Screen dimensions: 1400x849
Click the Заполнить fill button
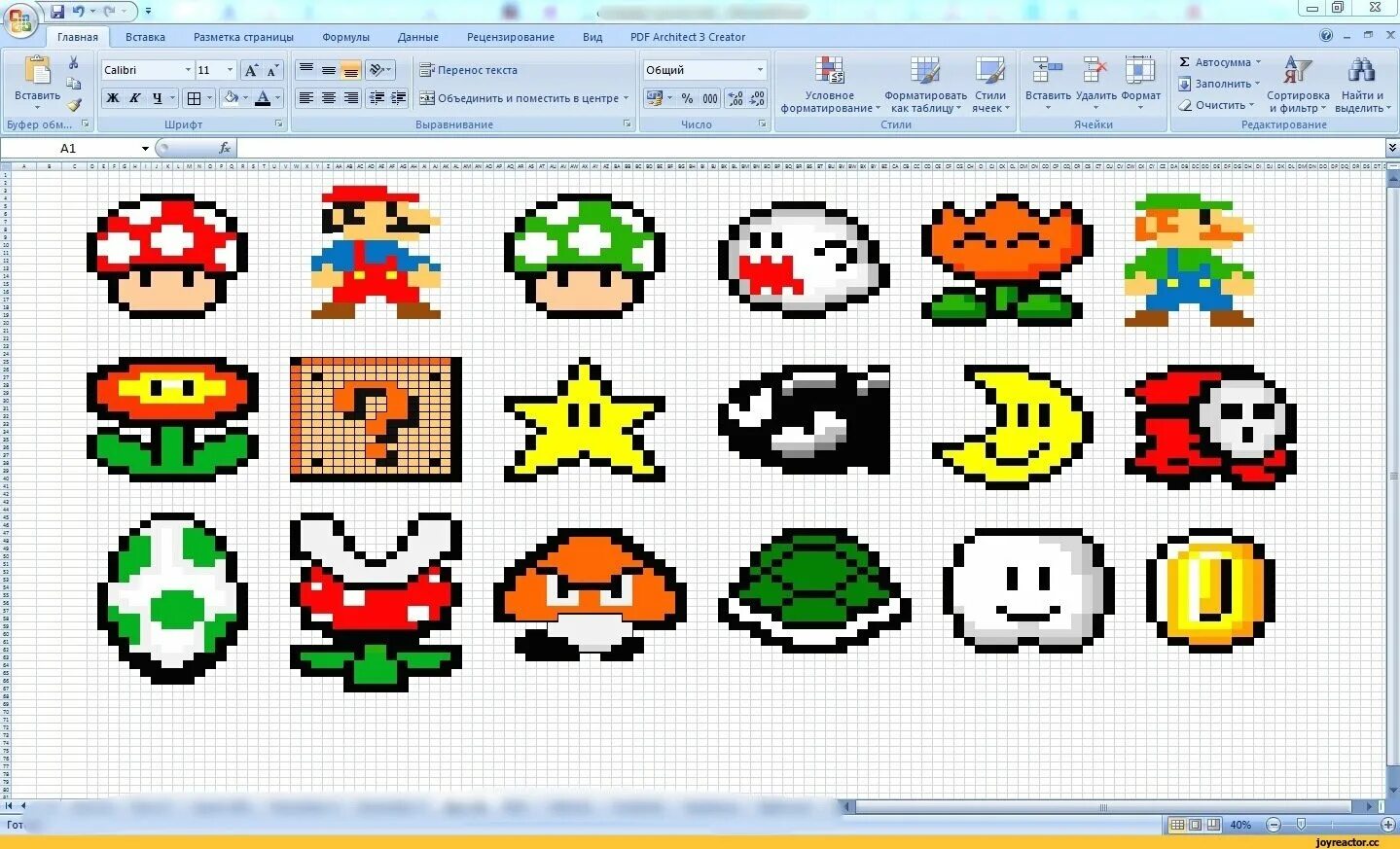coord(1219,84)
